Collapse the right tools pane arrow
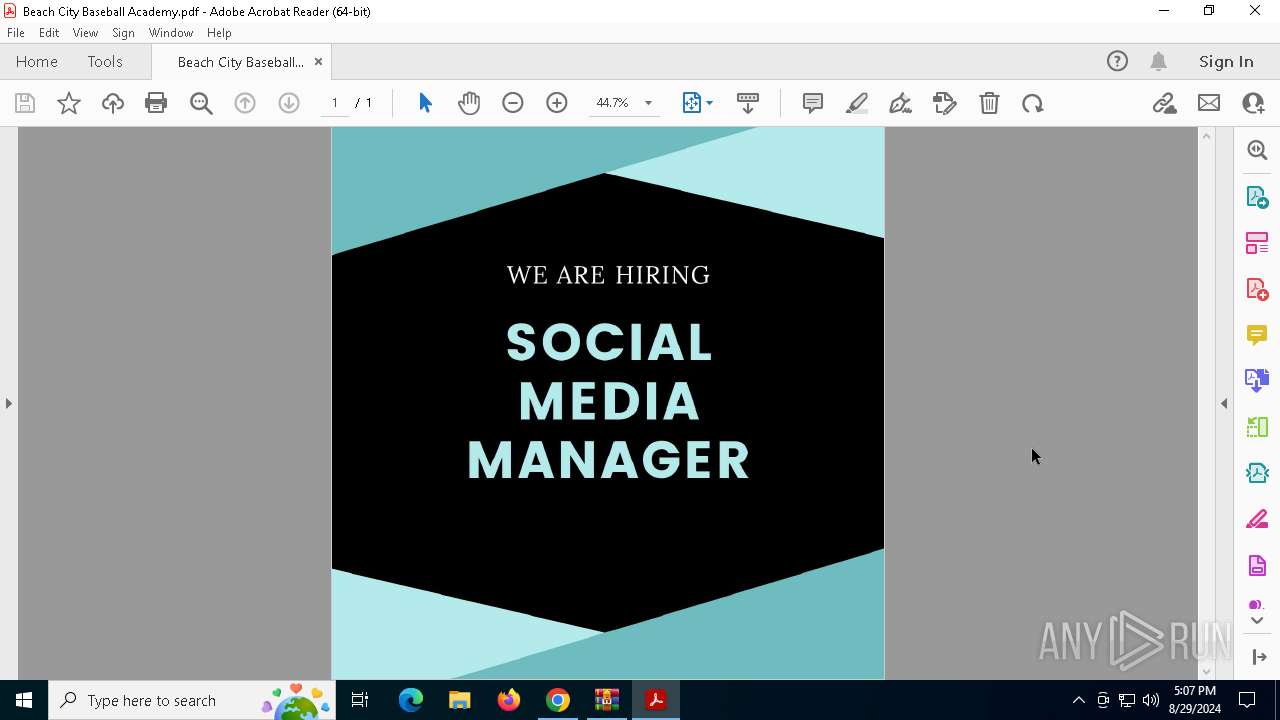1280x720 pixels. tap(1224, 403)
